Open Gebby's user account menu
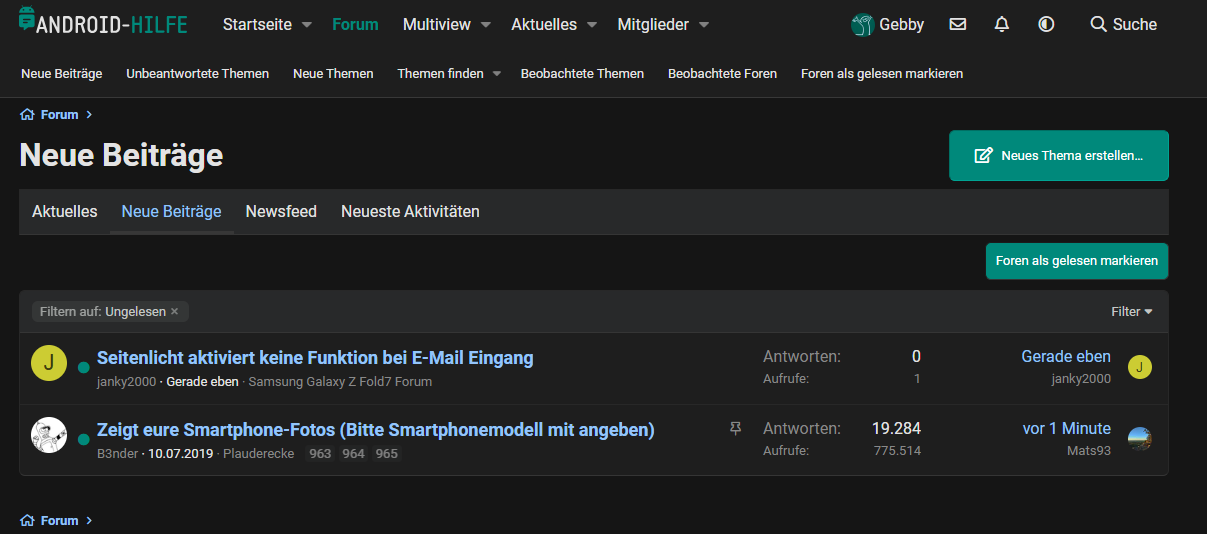Viewport: 1207px width, 534px height. click(888, 24)
